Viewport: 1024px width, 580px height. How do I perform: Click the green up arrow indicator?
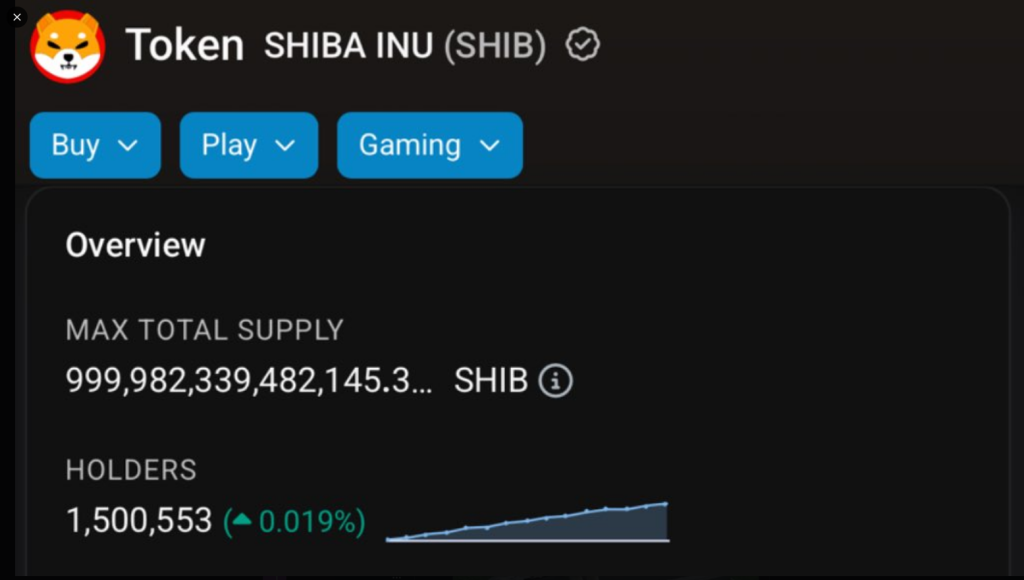tap(242, 521)
